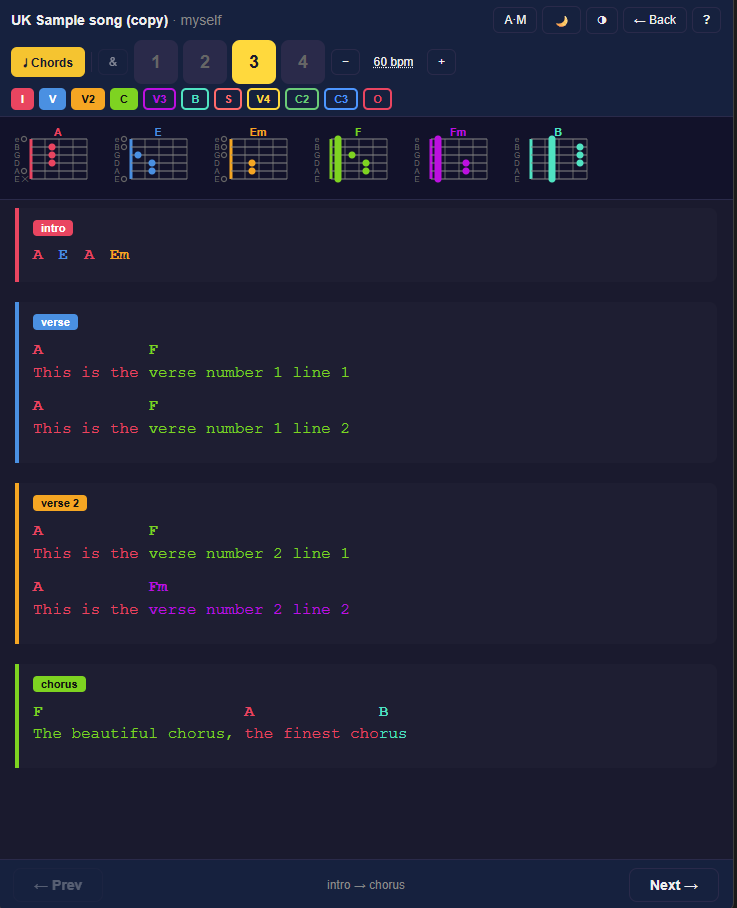Click the chorus section label
The width and height of the screenshot is (737, 908).
tap(59, 684)
